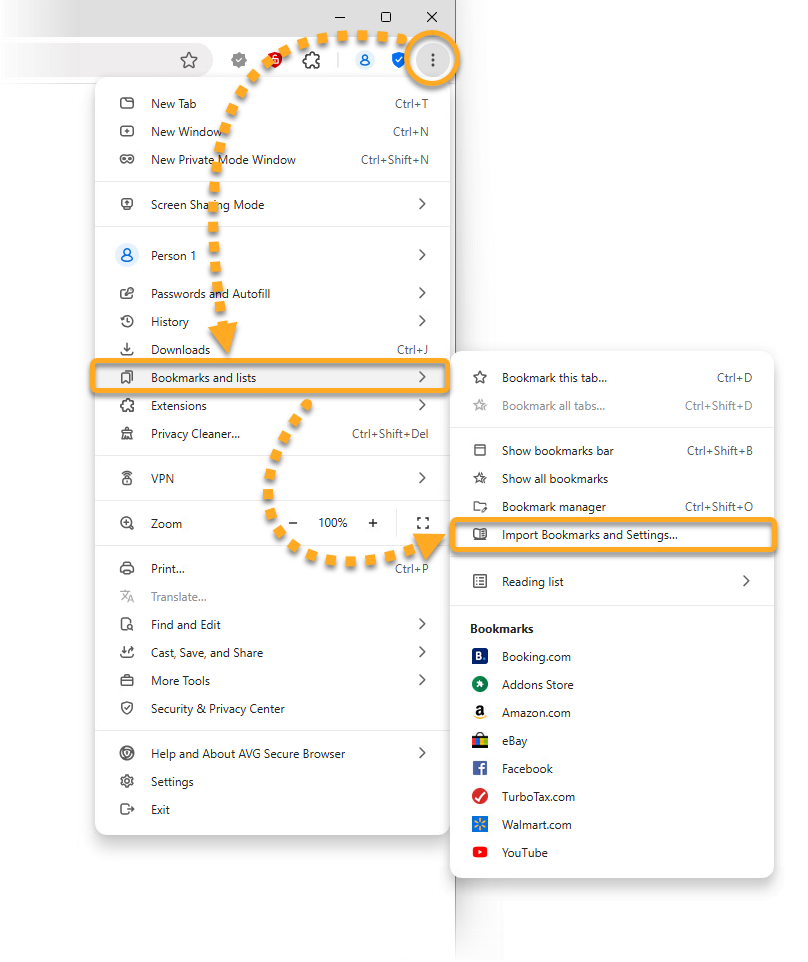The width and height of the screenshot is (808, 962).
Task: Click the blue shield checkmark toolbar icon
Action: click(x=398, y=61)
